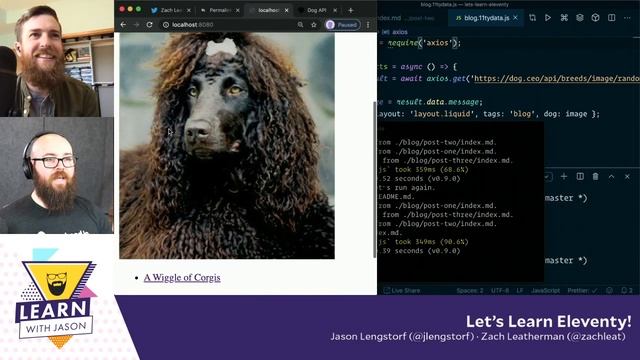Click the stacked layers icon in editor toolbar
The width and height of the screenshot is (640, 360).
(580, 18)
